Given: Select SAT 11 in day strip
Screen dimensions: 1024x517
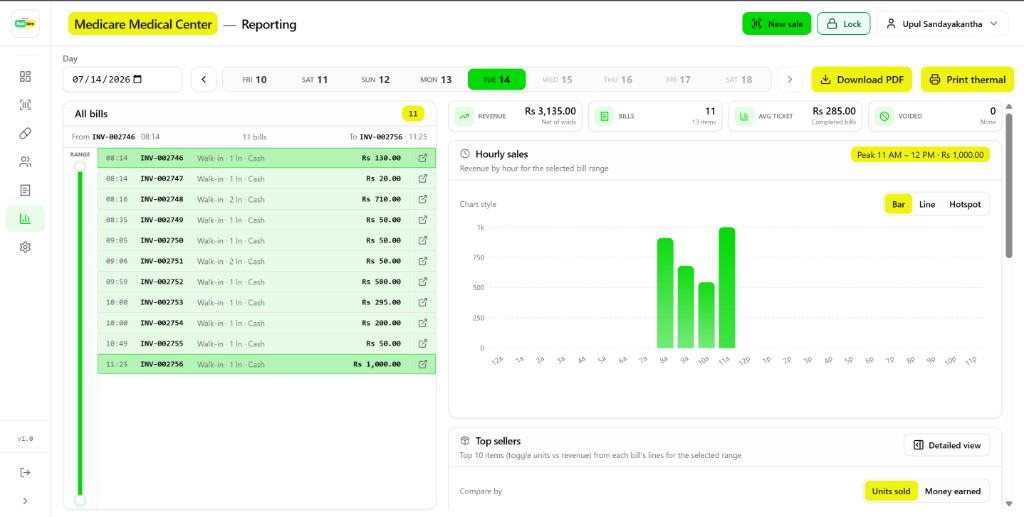Looking at the screenshot, I should coord(315,80).
